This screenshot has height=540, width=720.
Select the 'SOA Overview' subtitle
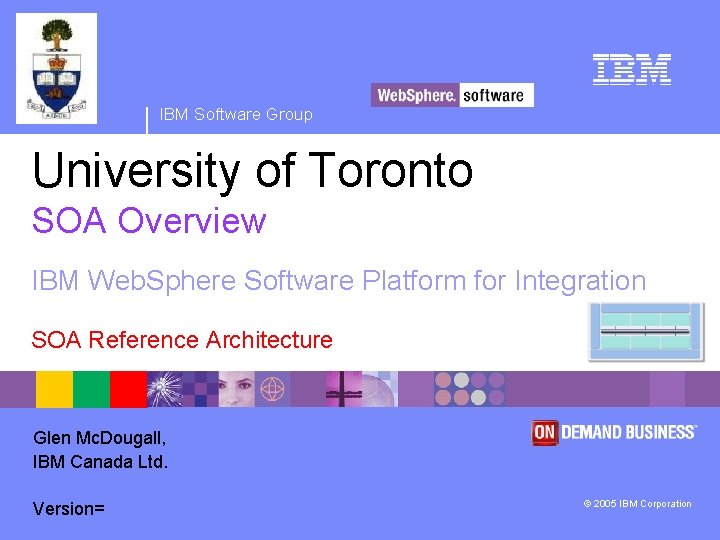pos(149,220)
